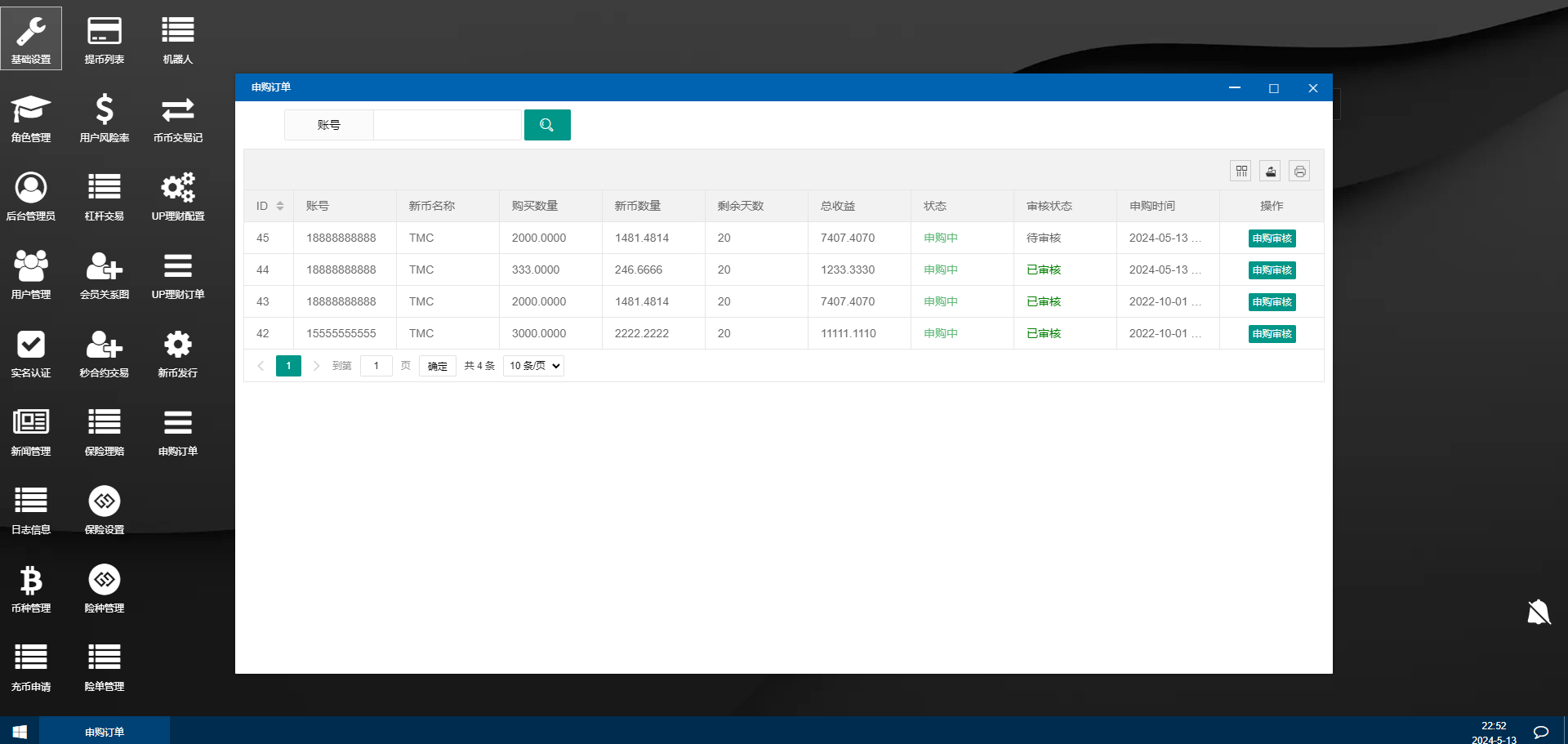Select page 1 in pagination
Viewport: 1568px width, 744px height.
click(x=288, y=366)
